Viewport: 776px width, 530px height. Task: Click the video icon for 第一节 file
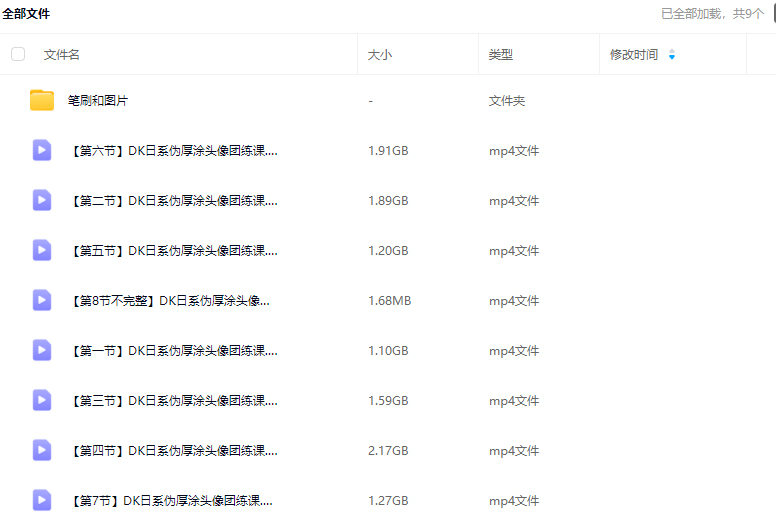pos(42,350)
